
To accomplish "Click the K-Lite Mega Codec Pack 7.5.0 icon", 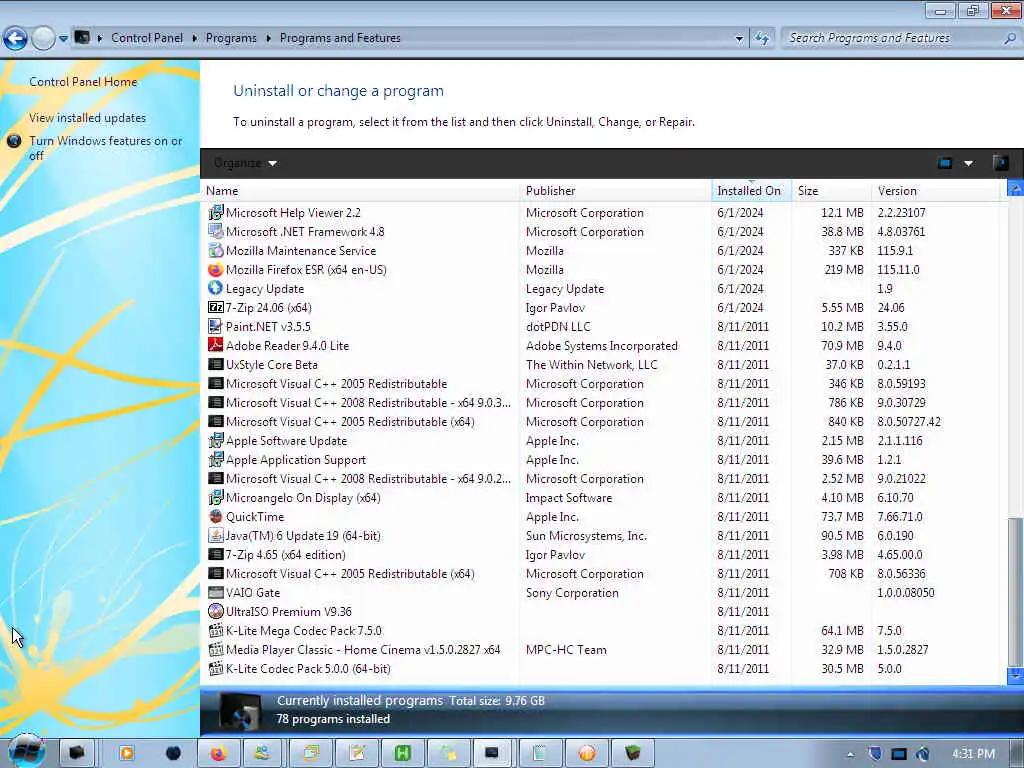I will point(216,631).
